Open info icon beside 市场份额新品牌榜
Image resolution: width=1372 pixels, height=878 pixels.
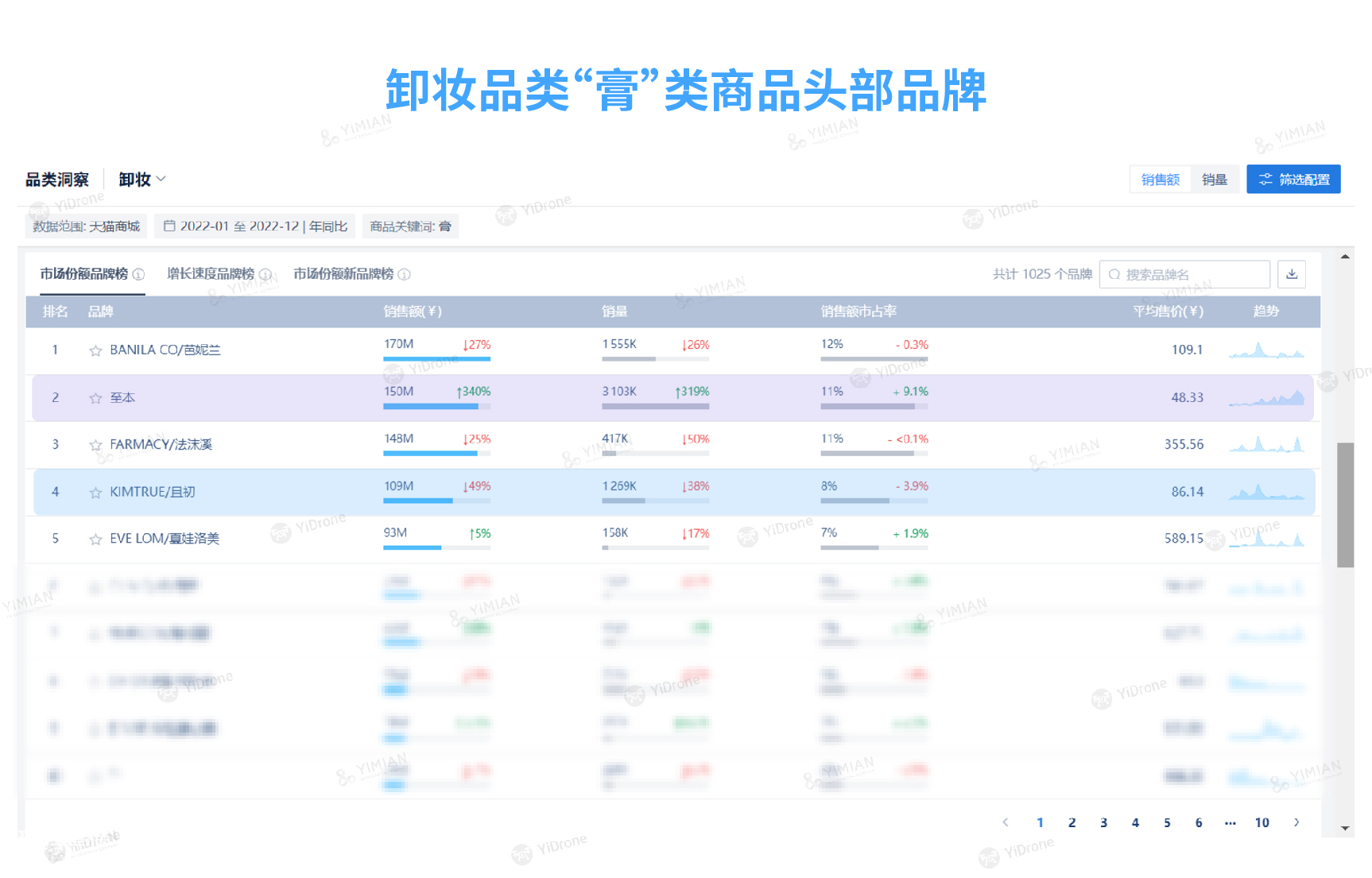(x=405, y=274)
